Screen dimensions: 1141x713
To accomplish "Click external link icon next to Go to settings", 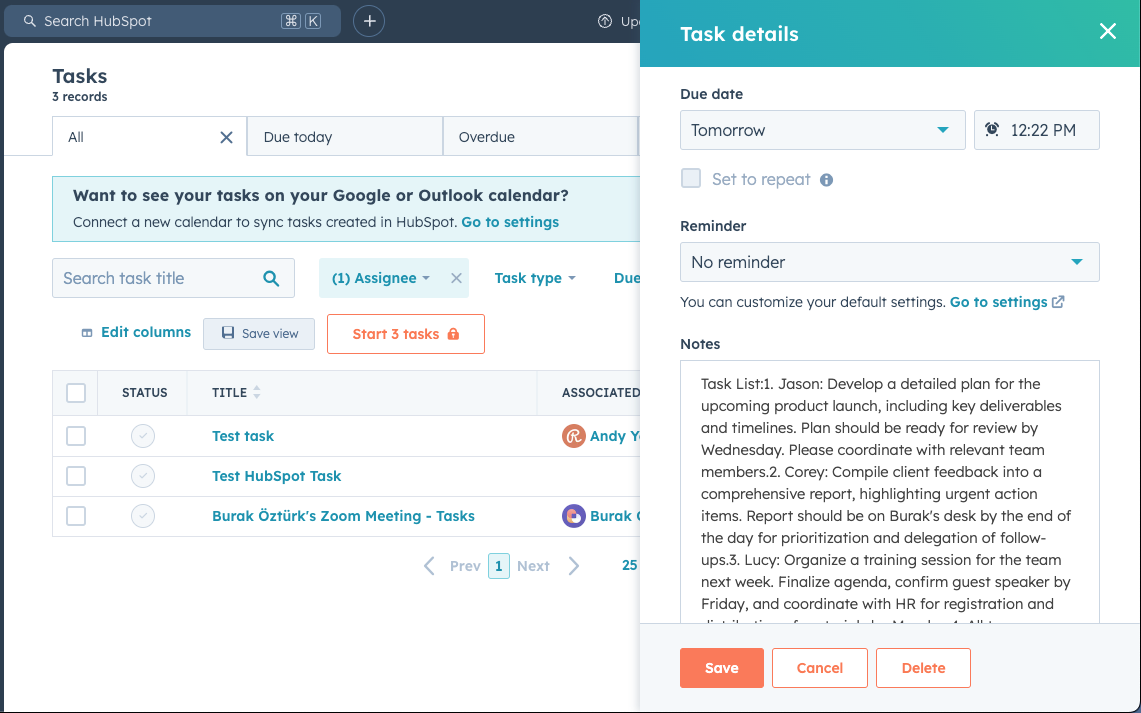I will [1058, 301].
